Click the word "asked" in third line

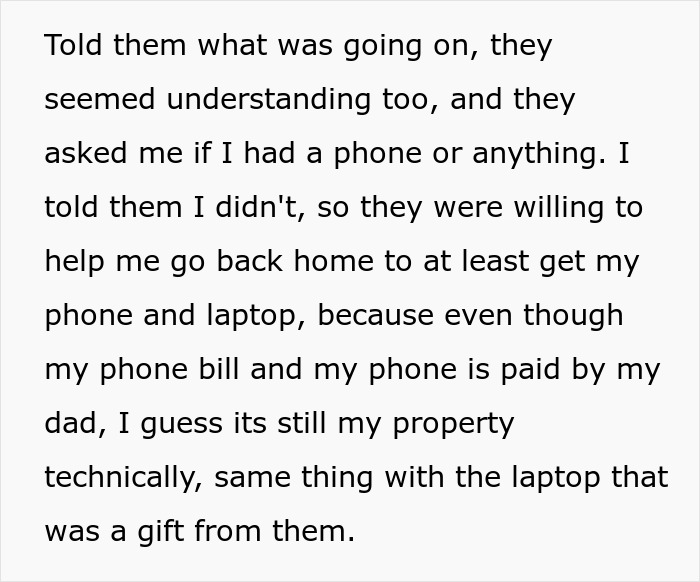click(x=86, y=153)
